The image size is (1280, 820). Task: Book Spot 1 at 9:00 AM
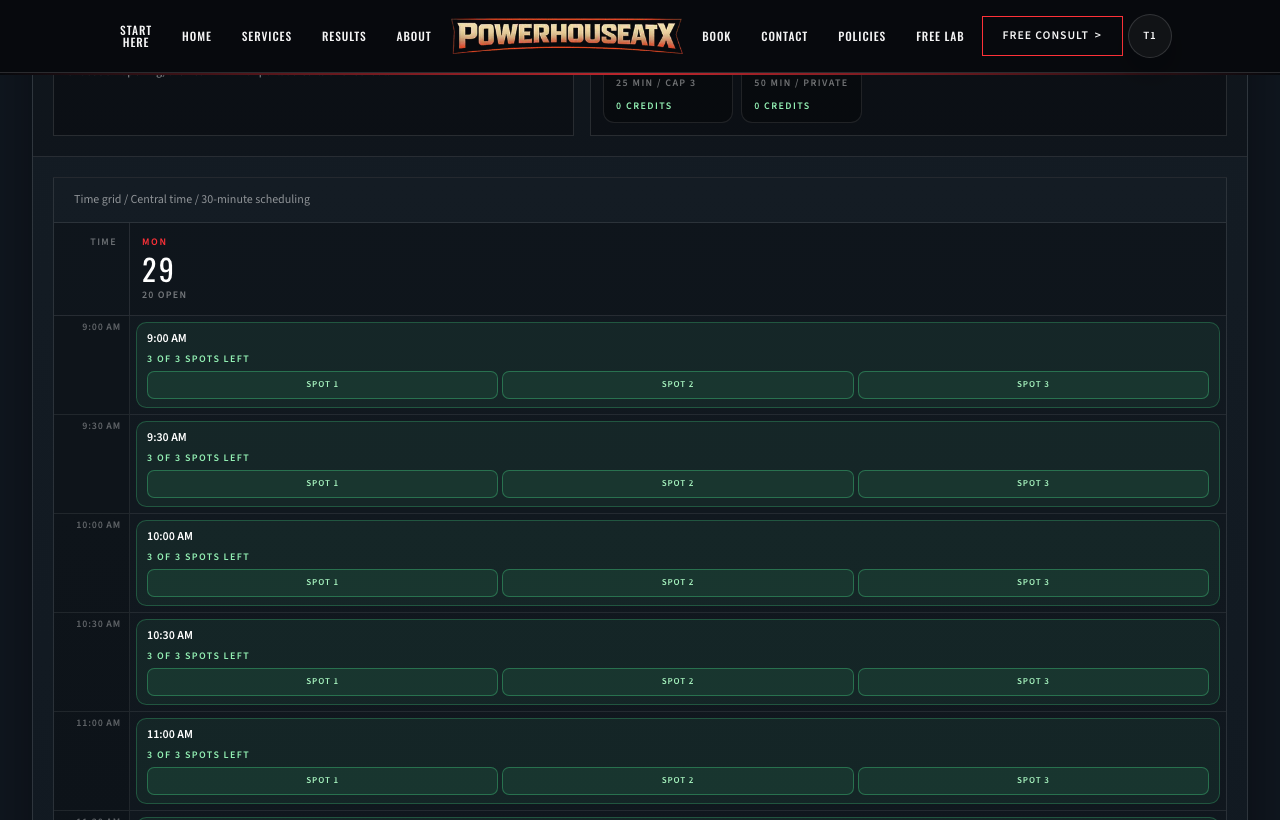(322, 385)
